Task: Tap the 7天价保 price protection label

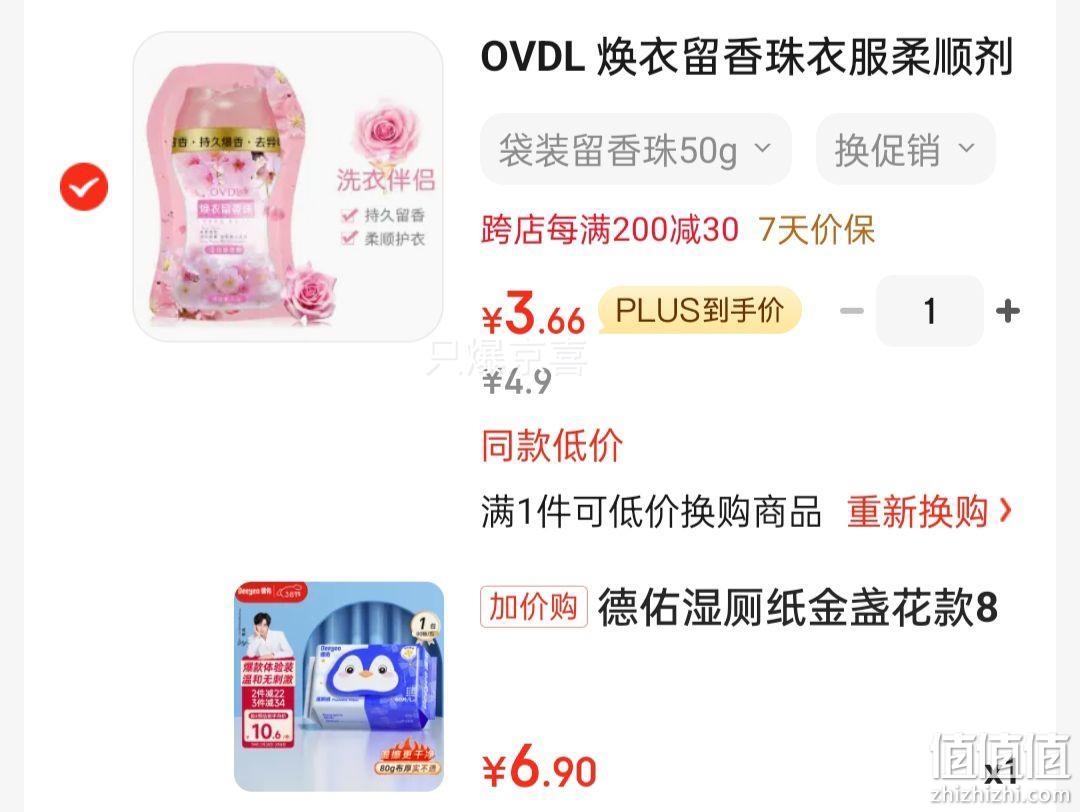Action: 817,230
